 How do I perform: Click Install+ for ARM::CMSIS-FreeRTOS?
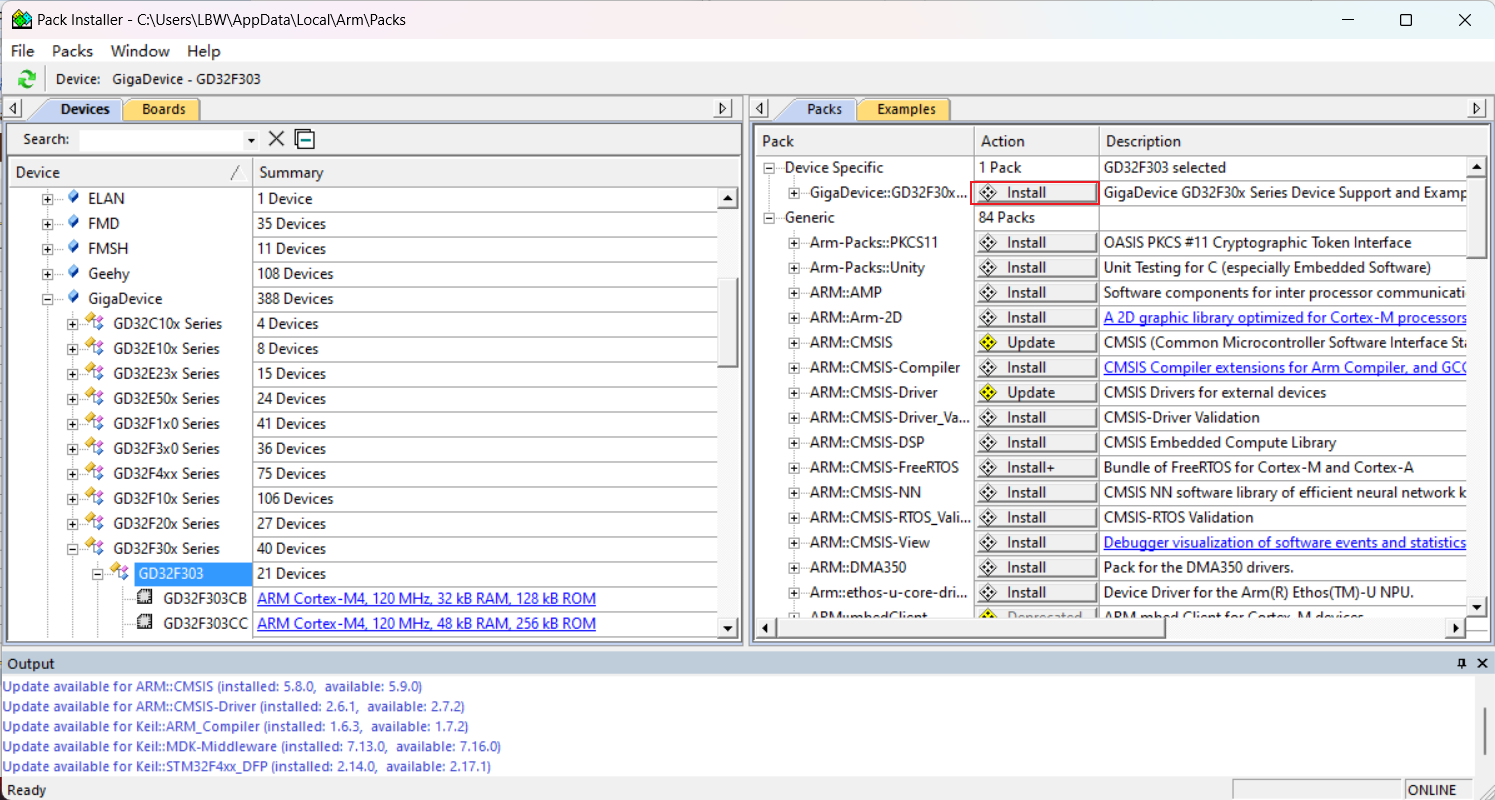coord(1036,467)
